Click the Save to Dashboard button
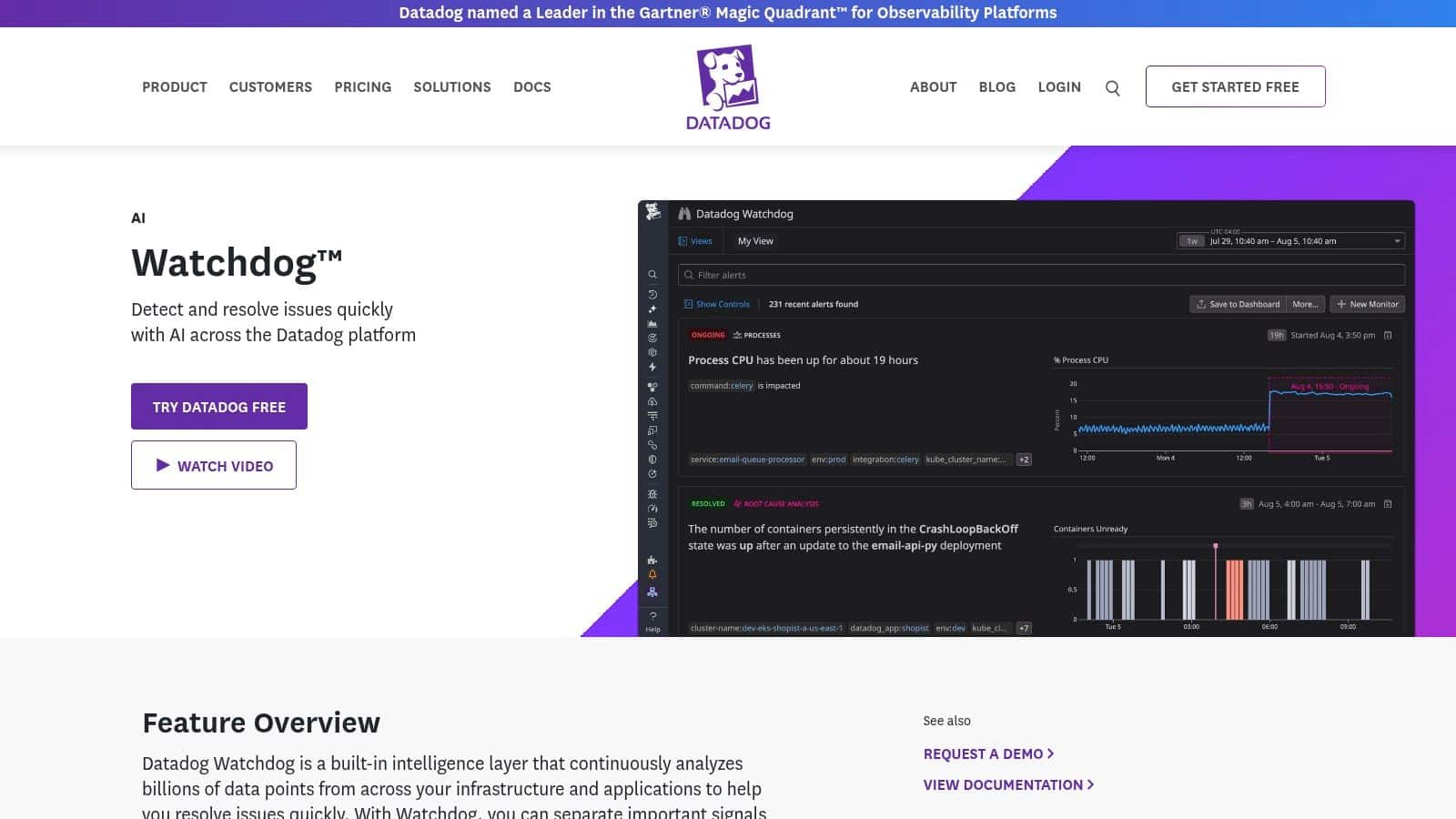The height and width of the screenshot is (819, 1456). click(x=1238, y=304)
